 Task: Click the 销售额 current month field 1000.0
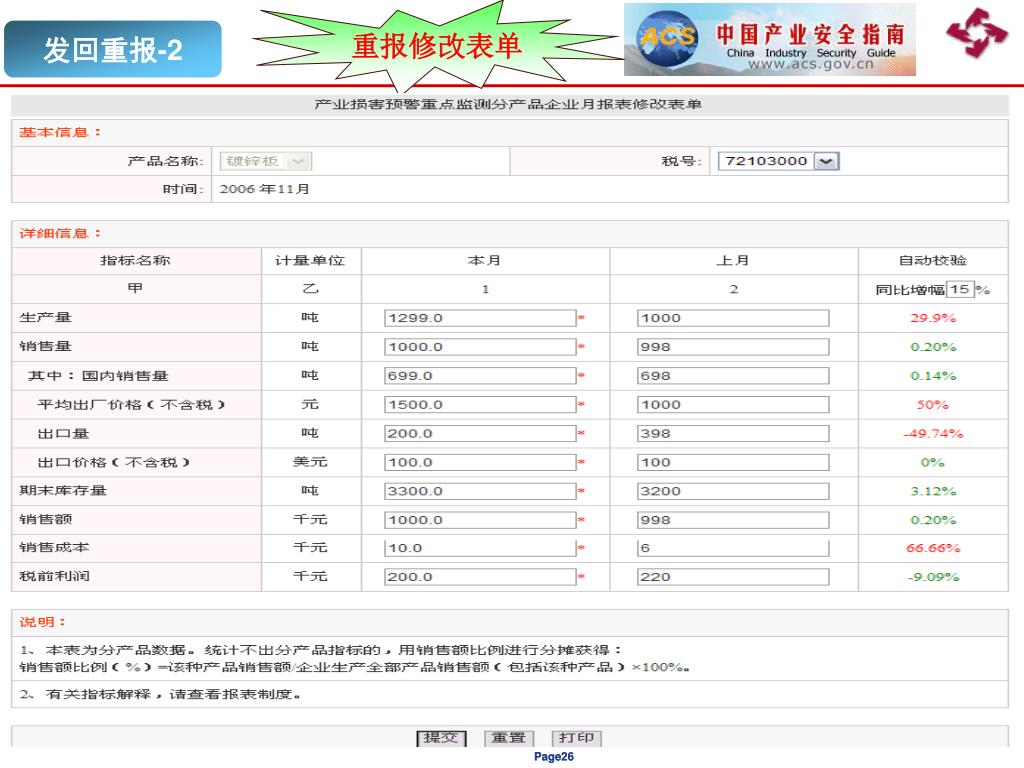480,520
